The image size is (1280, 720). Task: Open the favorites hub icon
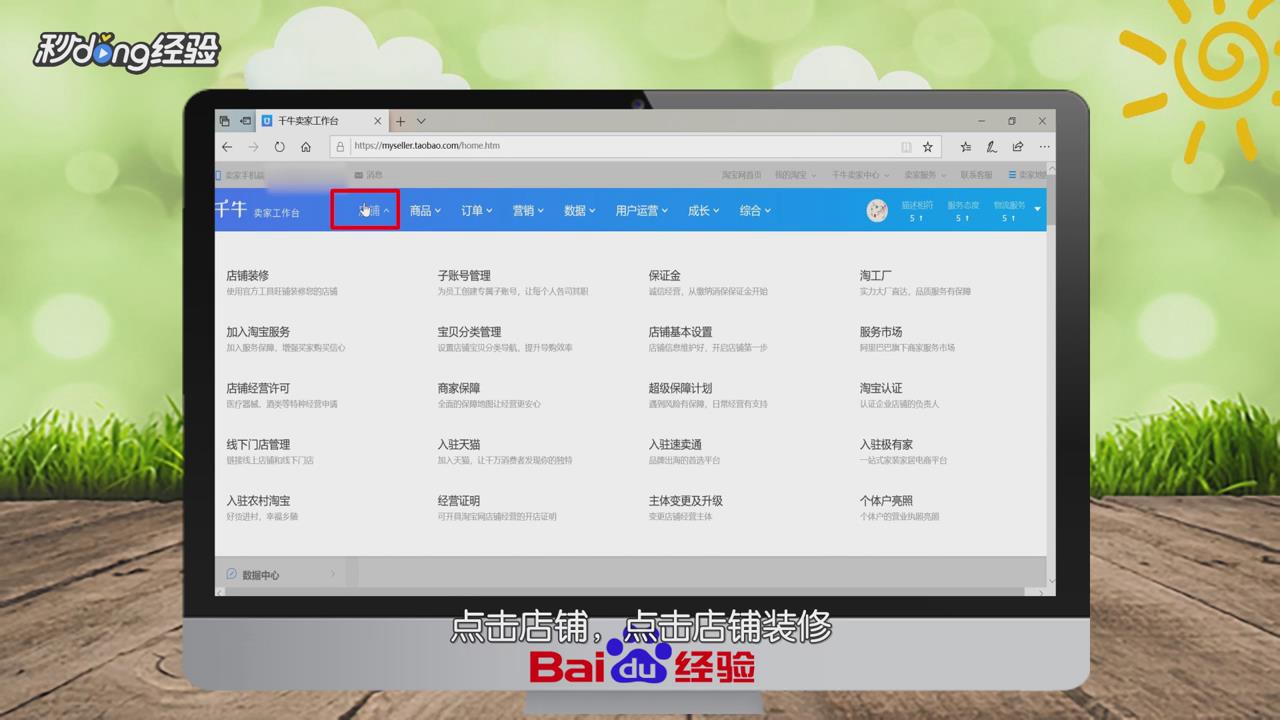(965, 146)
